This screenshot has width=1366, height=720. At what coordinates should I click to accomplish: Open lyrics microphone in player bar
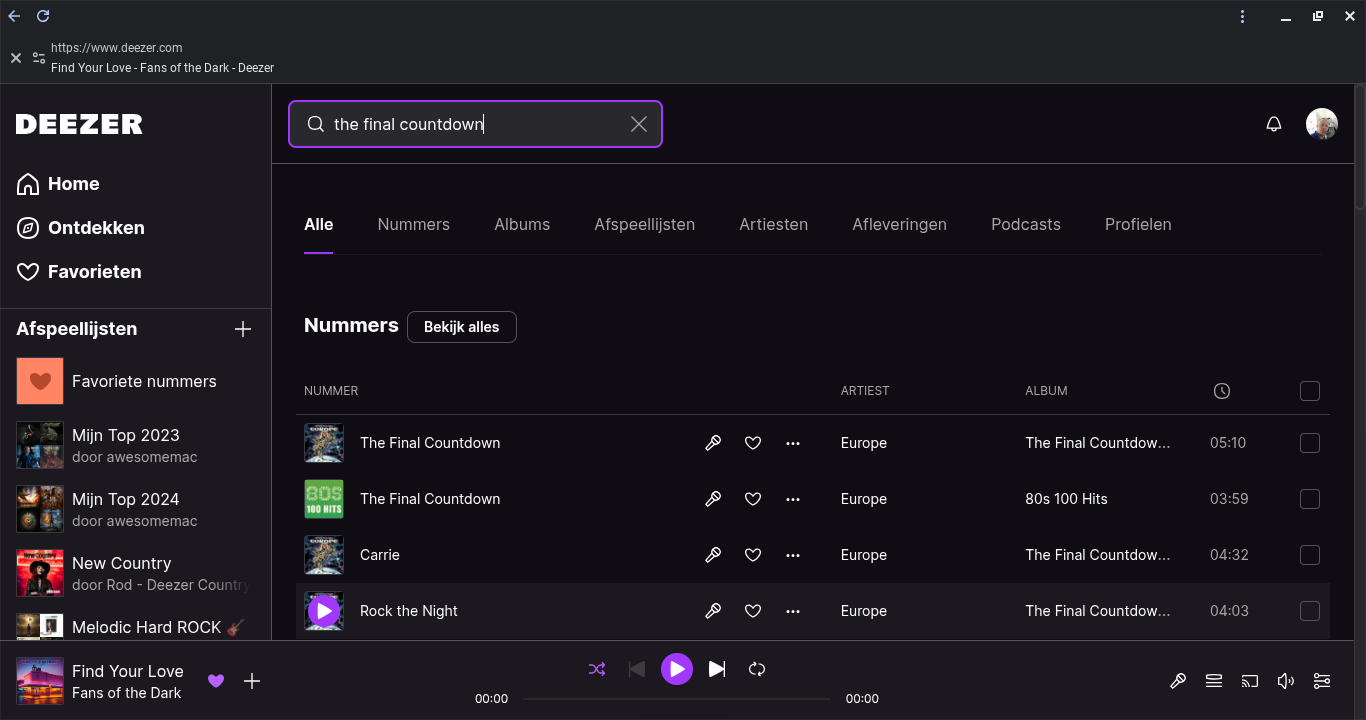(1178, 681)
